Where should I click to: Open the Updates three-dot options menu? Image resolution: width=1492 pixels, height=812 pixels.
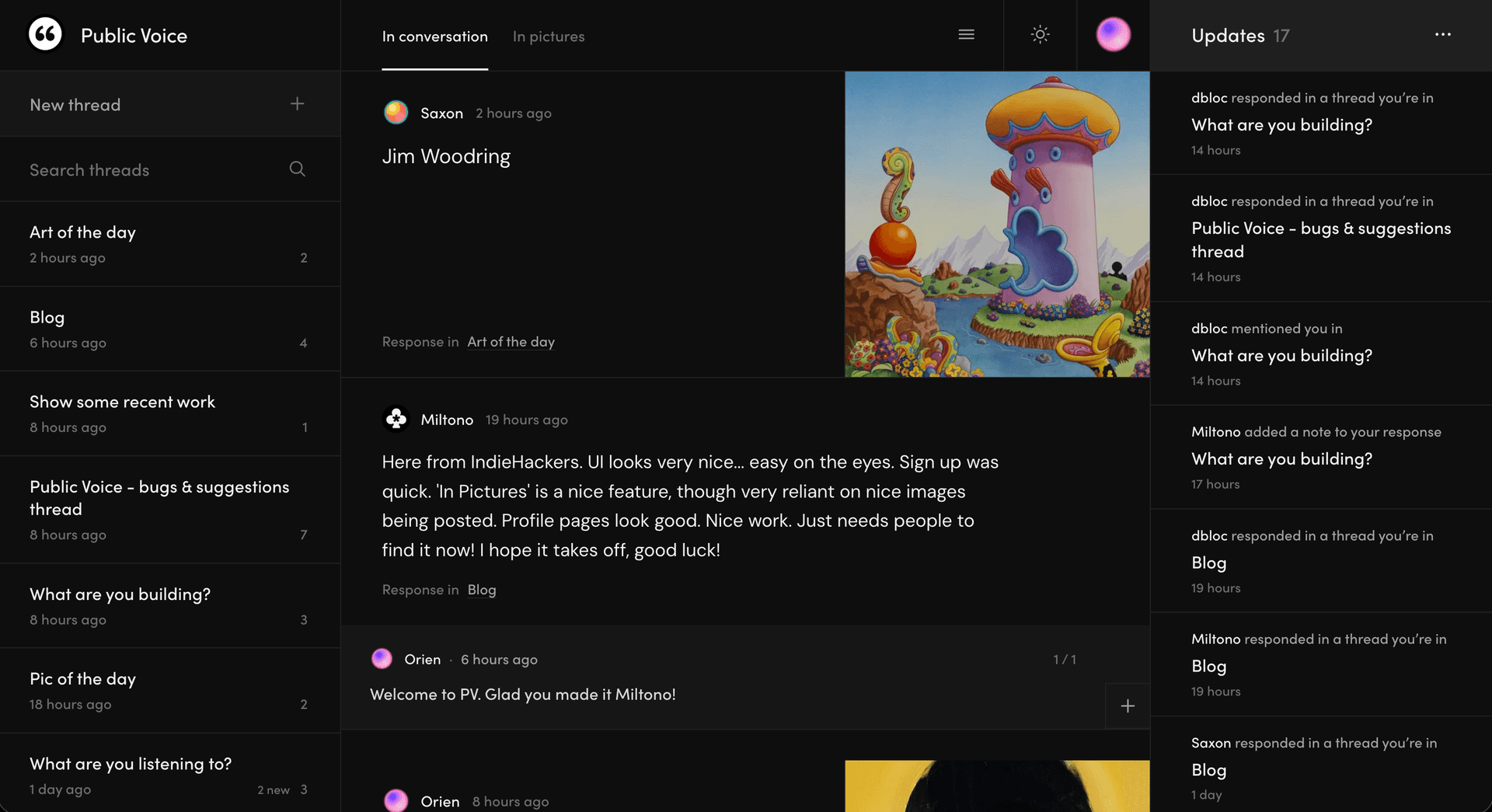pos(1442,34)
